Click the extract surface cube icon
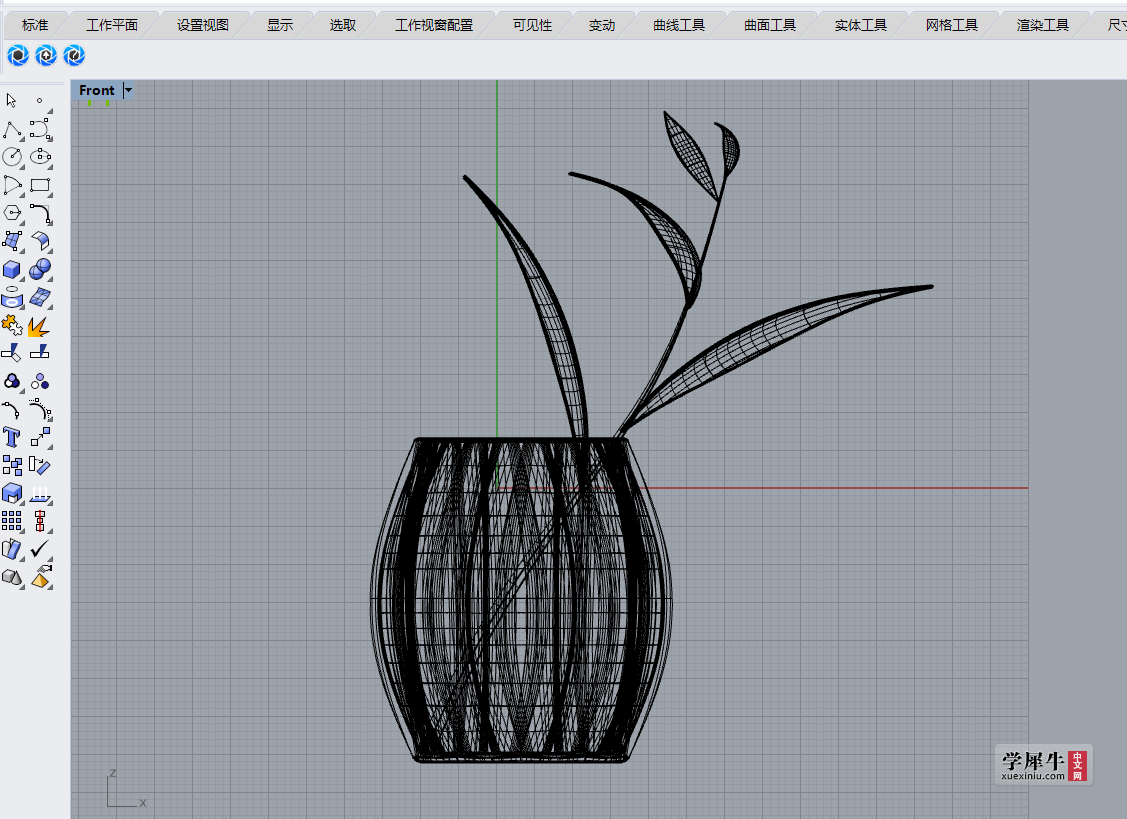 pos(12,493)
